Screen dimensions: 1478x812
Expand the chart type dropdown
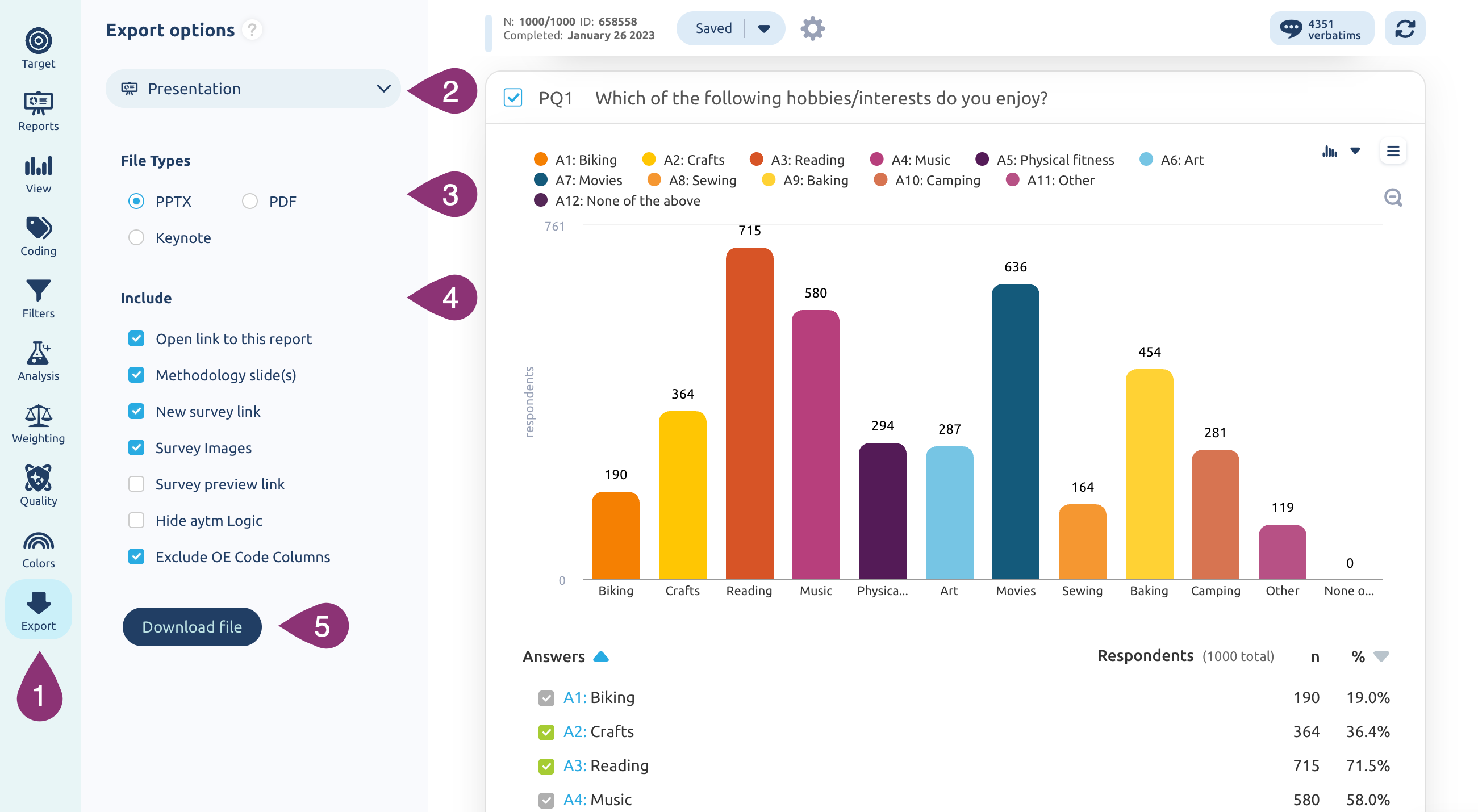[1355, 152]
